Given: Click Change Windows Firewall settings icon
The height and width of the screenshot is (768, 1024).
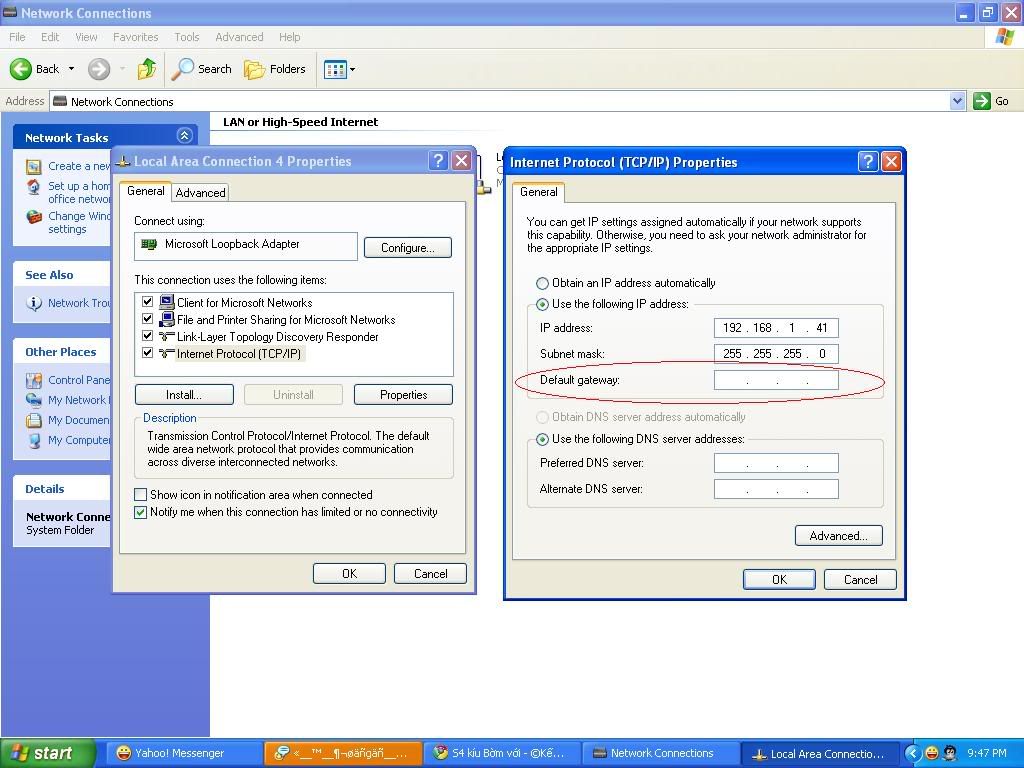Looking at the screenshot, I should click(x=33, y=217).
